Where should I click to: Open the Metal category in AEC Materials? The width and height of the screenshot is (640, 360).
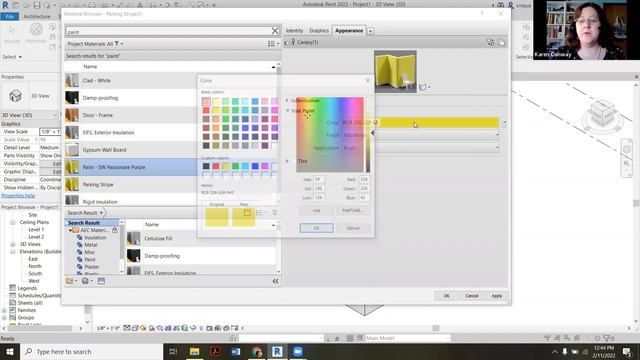pos(91,245)
